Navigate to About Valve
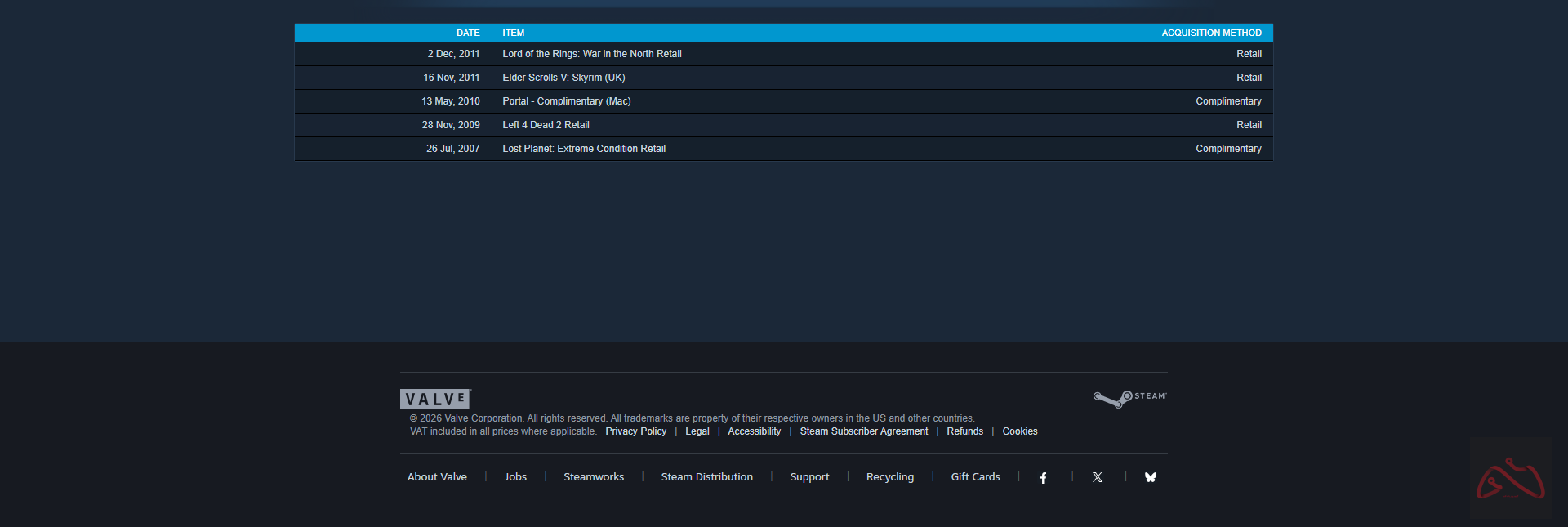This screenshot has width=1568, height=527. [x=437, y=477]
